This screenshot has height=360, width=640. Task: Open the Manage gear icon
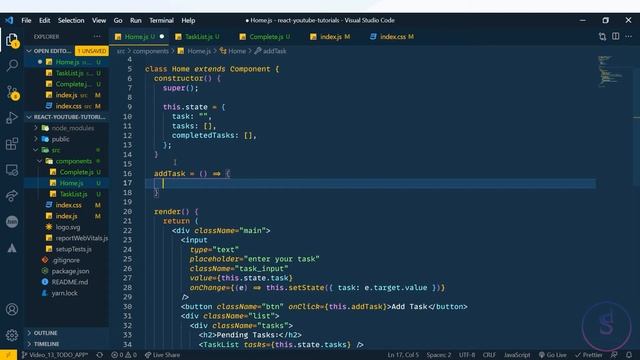[12, 335]
